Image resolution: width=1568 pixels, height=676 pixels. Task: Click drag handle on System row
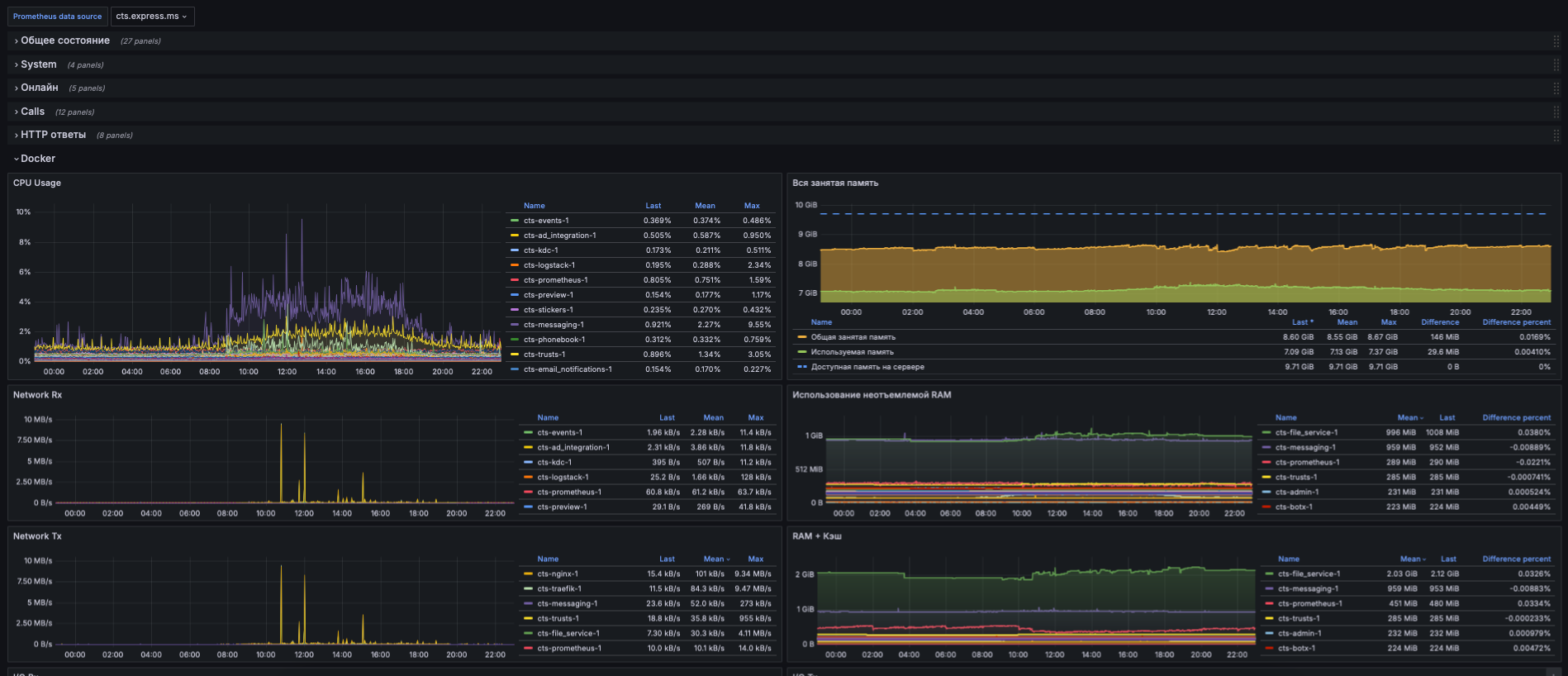1556,64
